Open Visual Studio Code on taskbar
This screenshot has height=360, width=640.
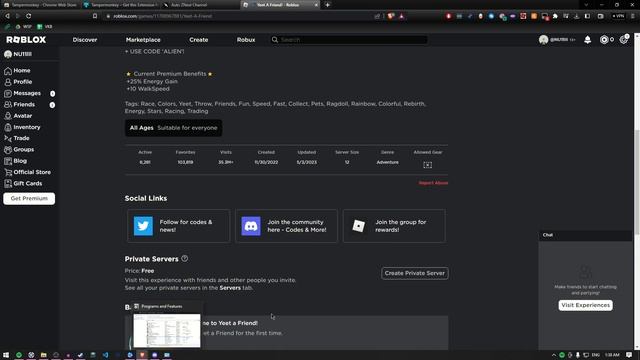[105, 355]
